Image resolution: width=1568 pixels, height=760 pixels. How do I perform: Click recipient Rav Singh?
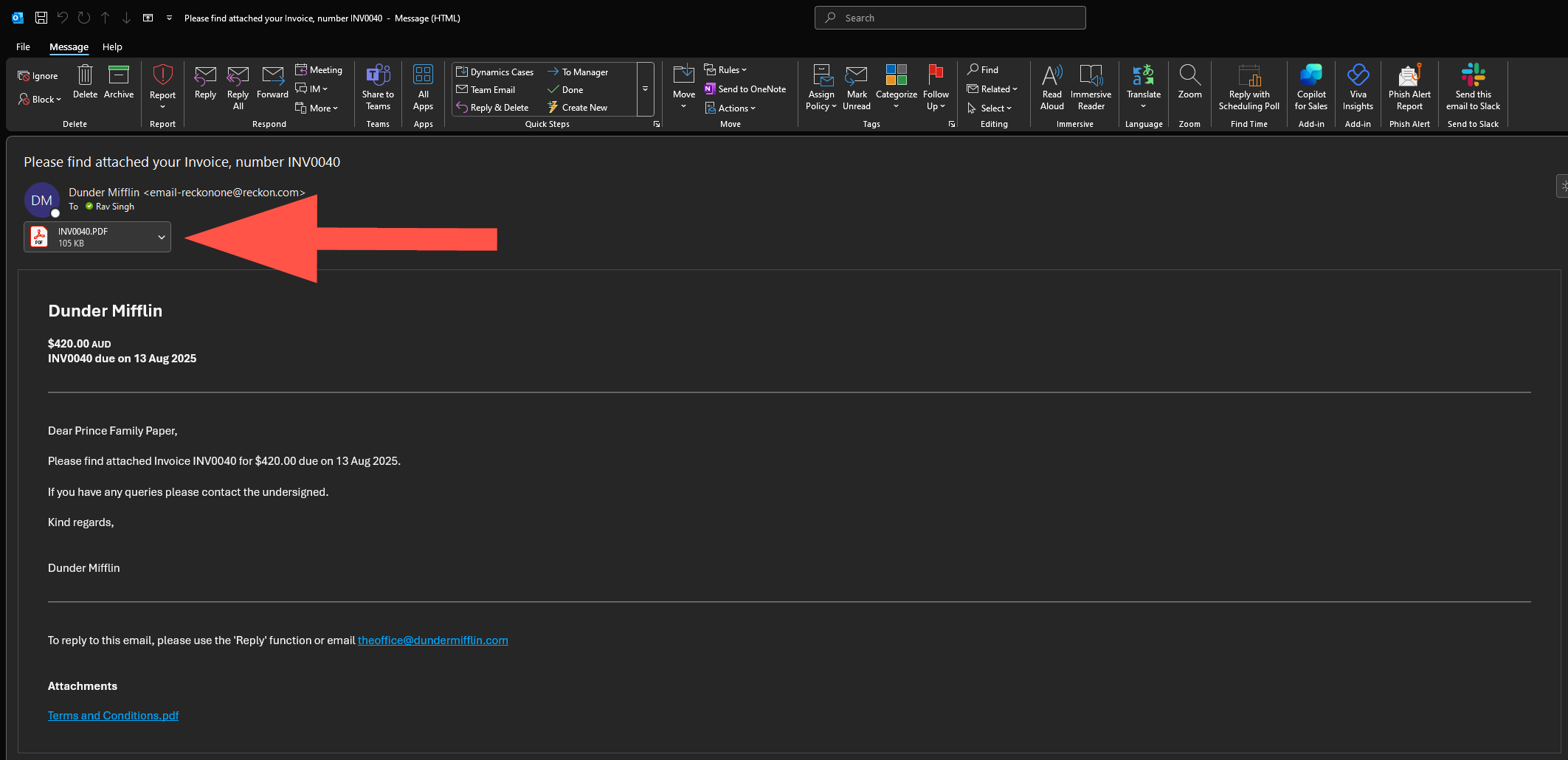pos(114,207)
